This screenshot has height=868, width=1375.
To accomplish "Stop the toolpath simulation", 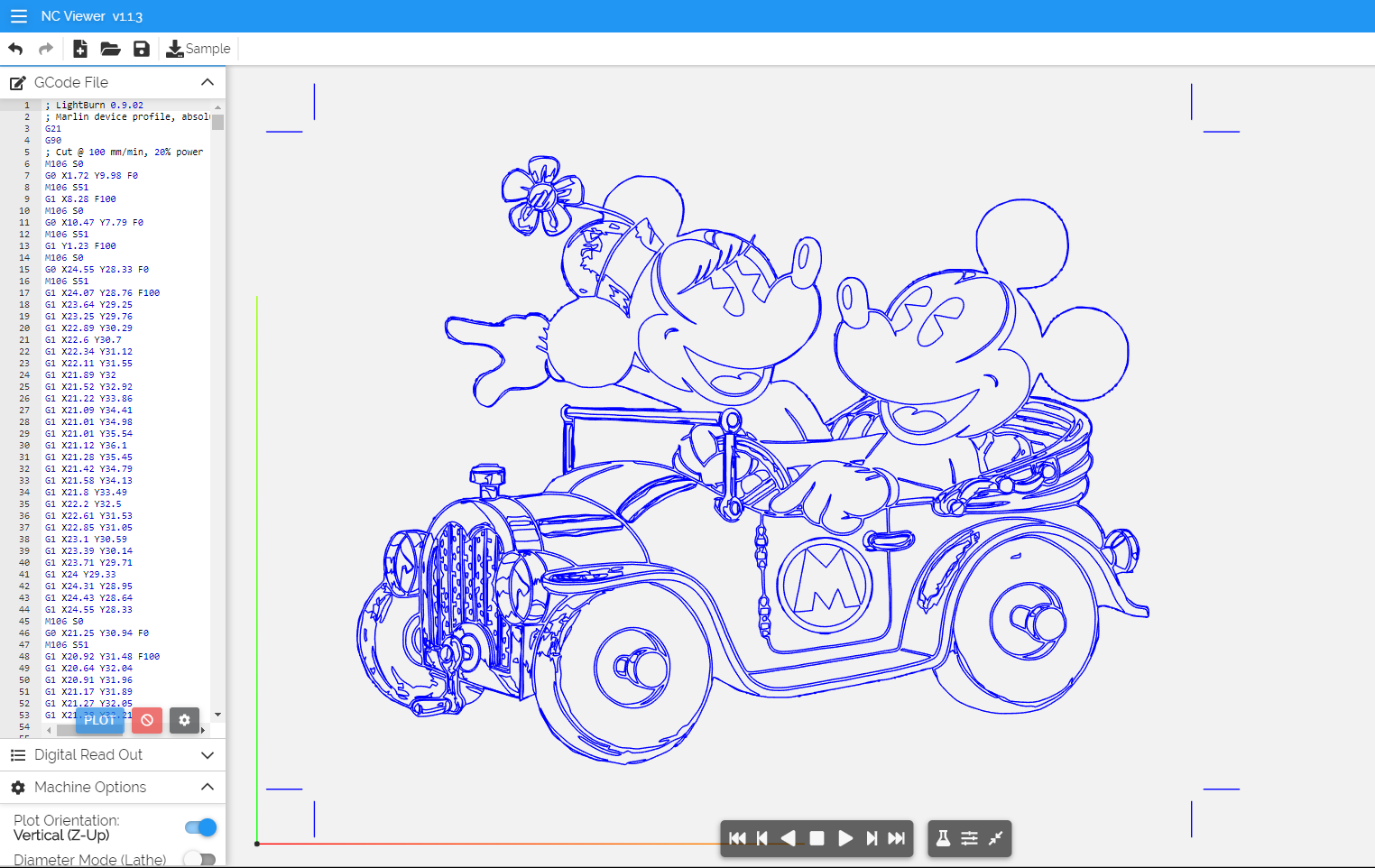I will tap(817, 838).
